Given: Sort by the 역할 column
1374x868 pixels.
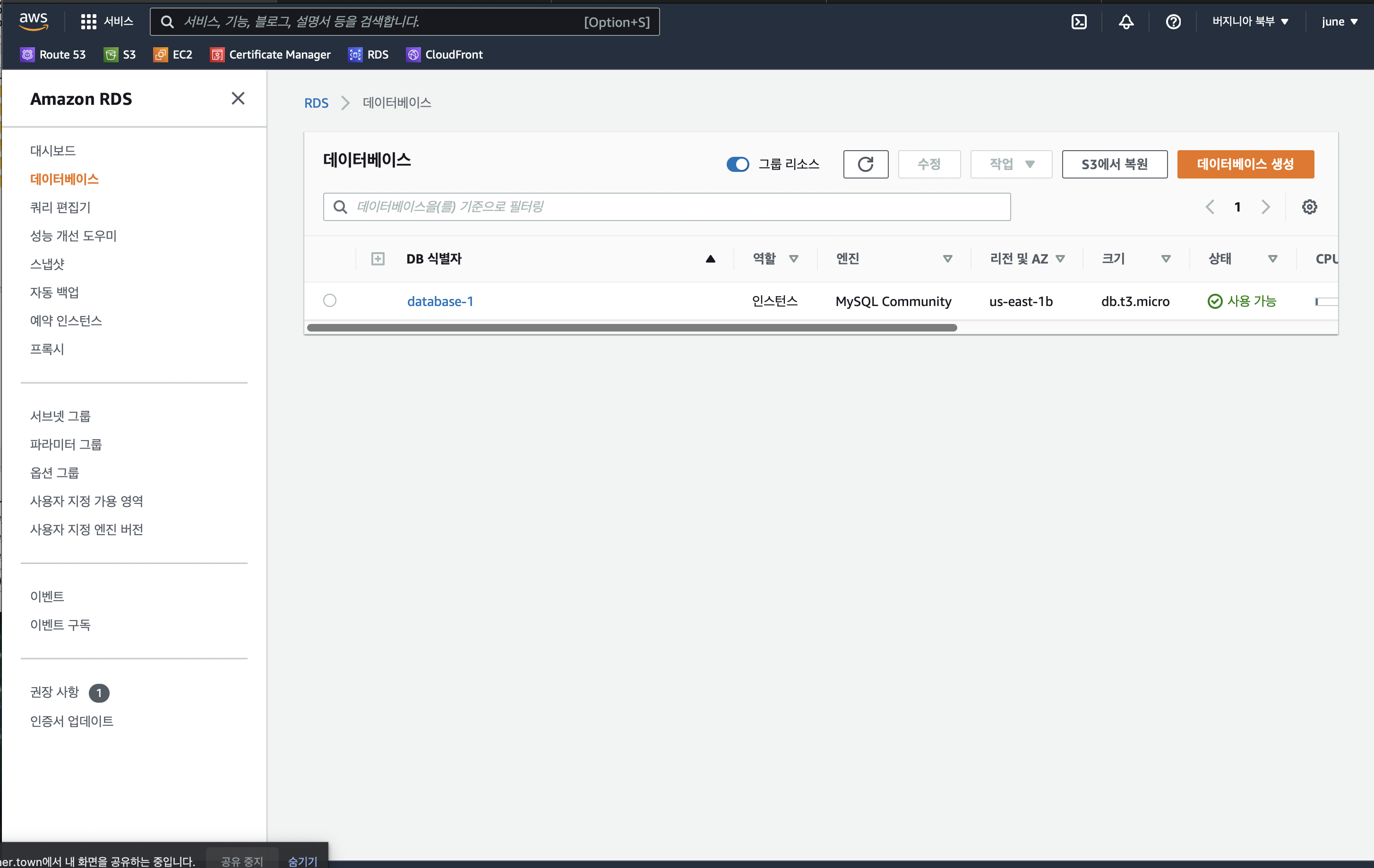Looking at the screenshot, I should [x=793, y=259].
